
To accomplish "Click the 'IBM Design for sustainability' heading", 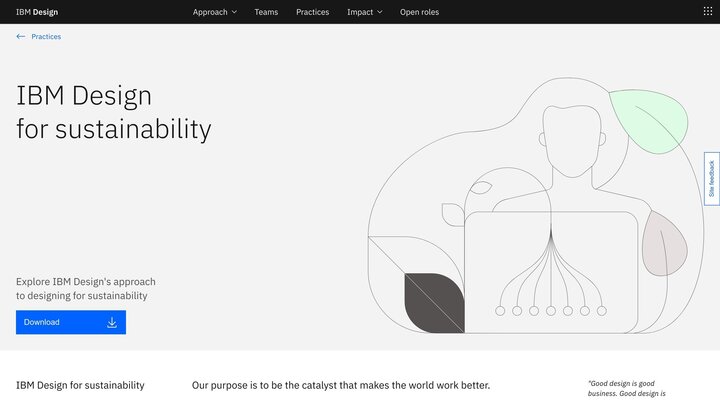I will coord(113,112).
